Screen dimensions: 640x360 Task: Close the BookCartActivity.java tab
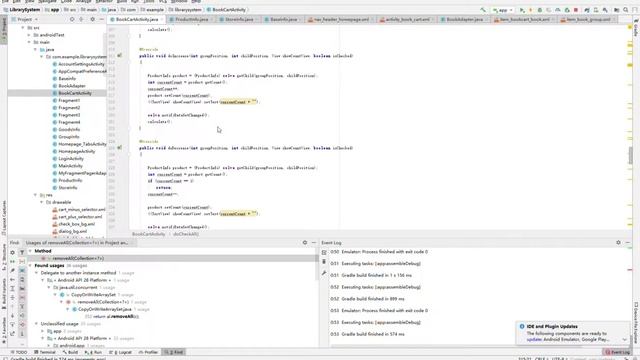click(x=162, y=19)
